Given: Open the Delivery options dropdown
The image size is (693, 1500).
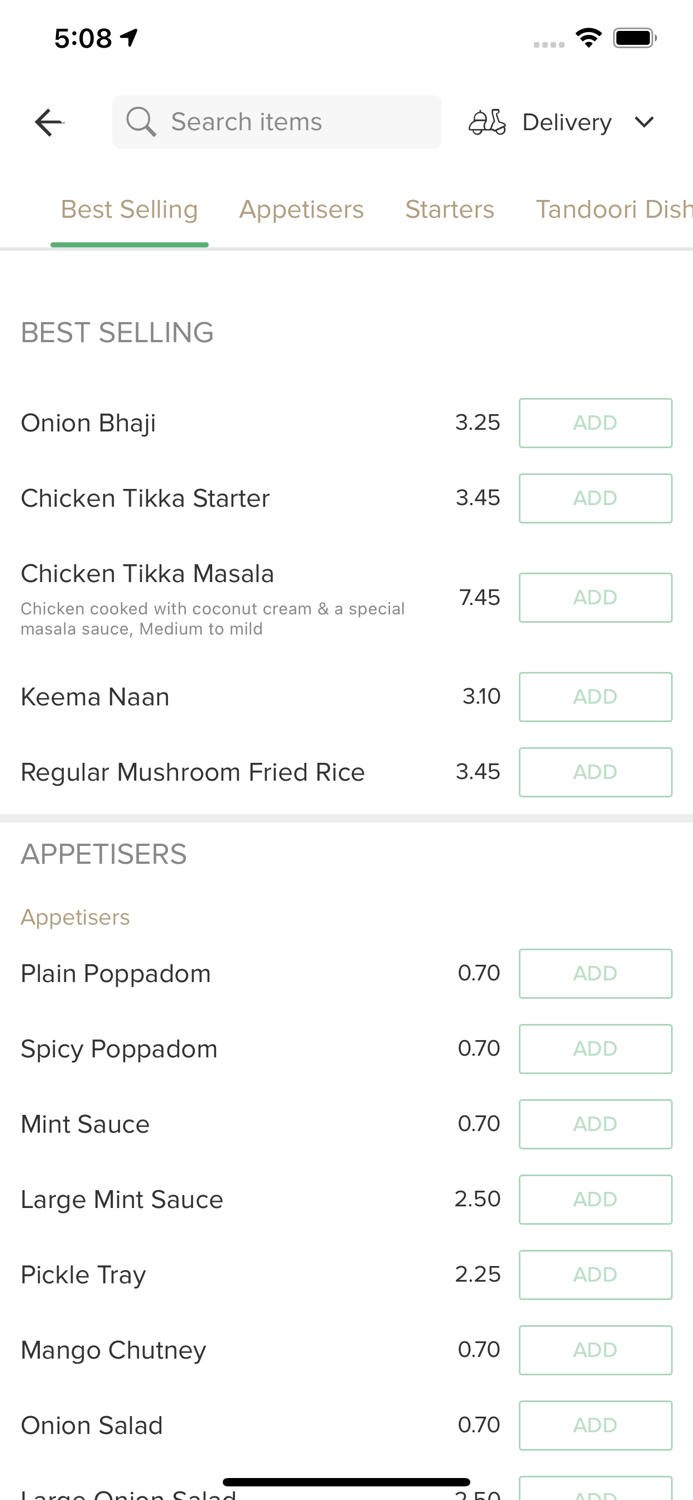Looking at the screenshot, I should pos(566,121).
